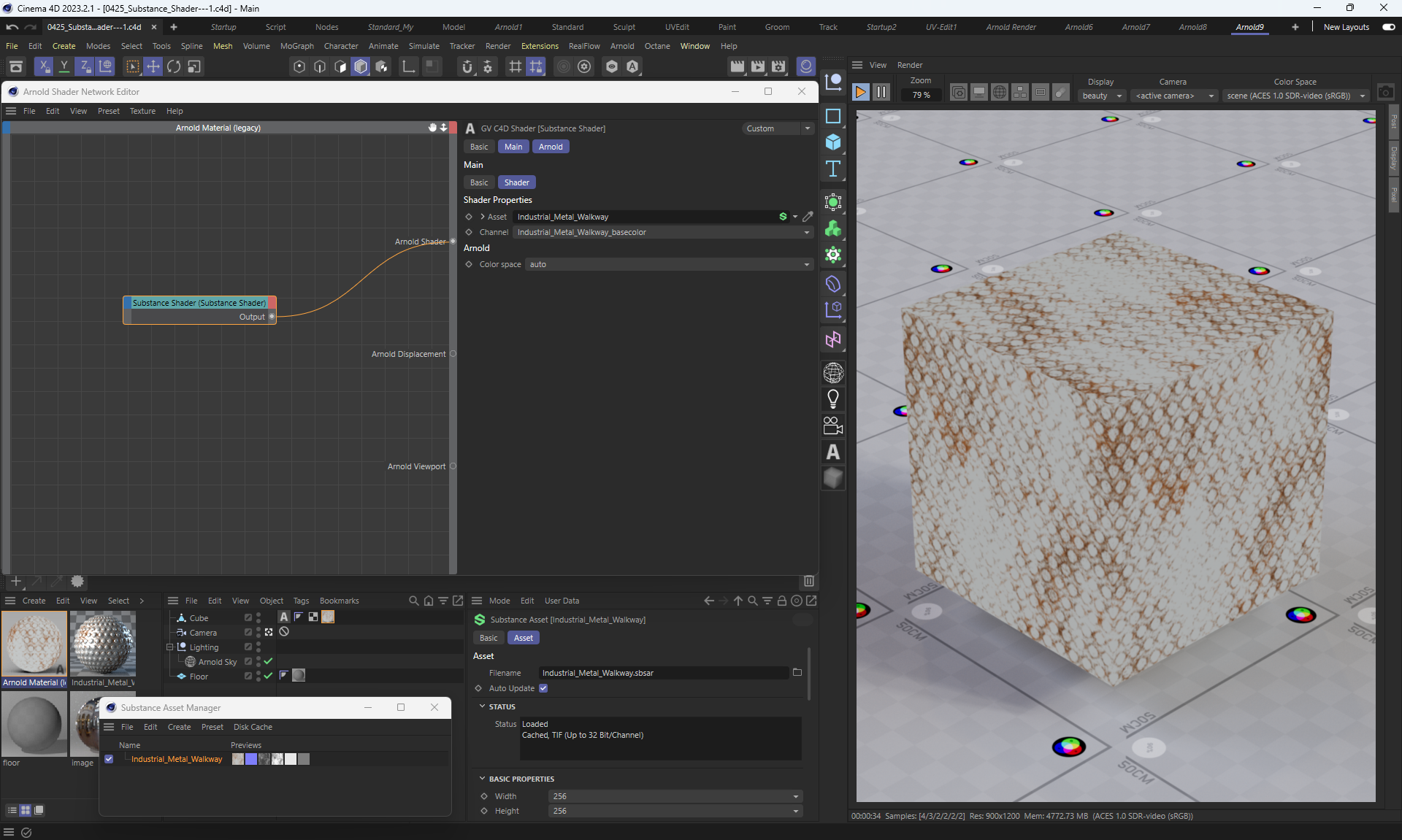This screenshot has height=840, width=1402.
Task: Click the Camera object icon in side palette
Action: coord(833,425)
